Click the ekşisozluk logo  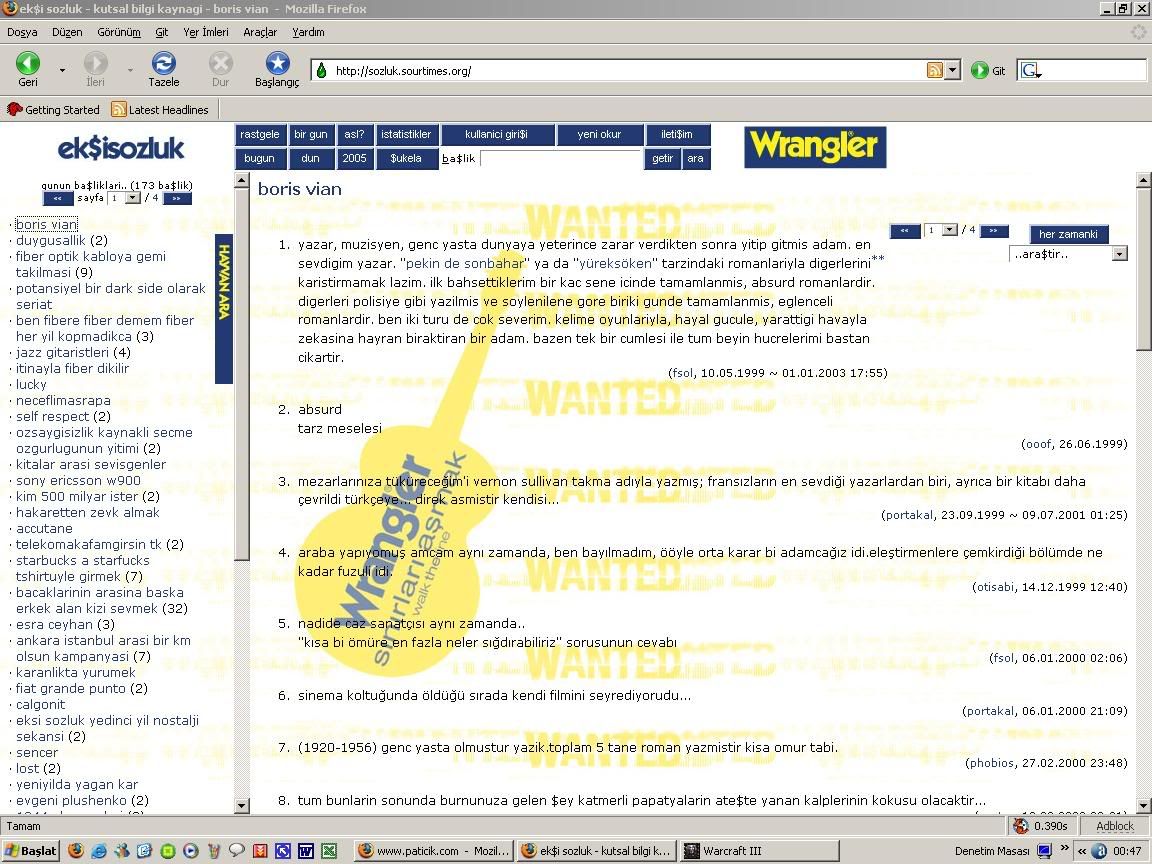121,148
